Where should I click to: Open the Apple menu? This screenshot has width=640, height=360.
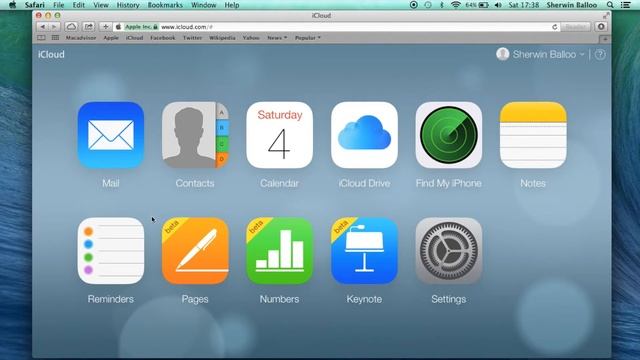coord(12,5)
